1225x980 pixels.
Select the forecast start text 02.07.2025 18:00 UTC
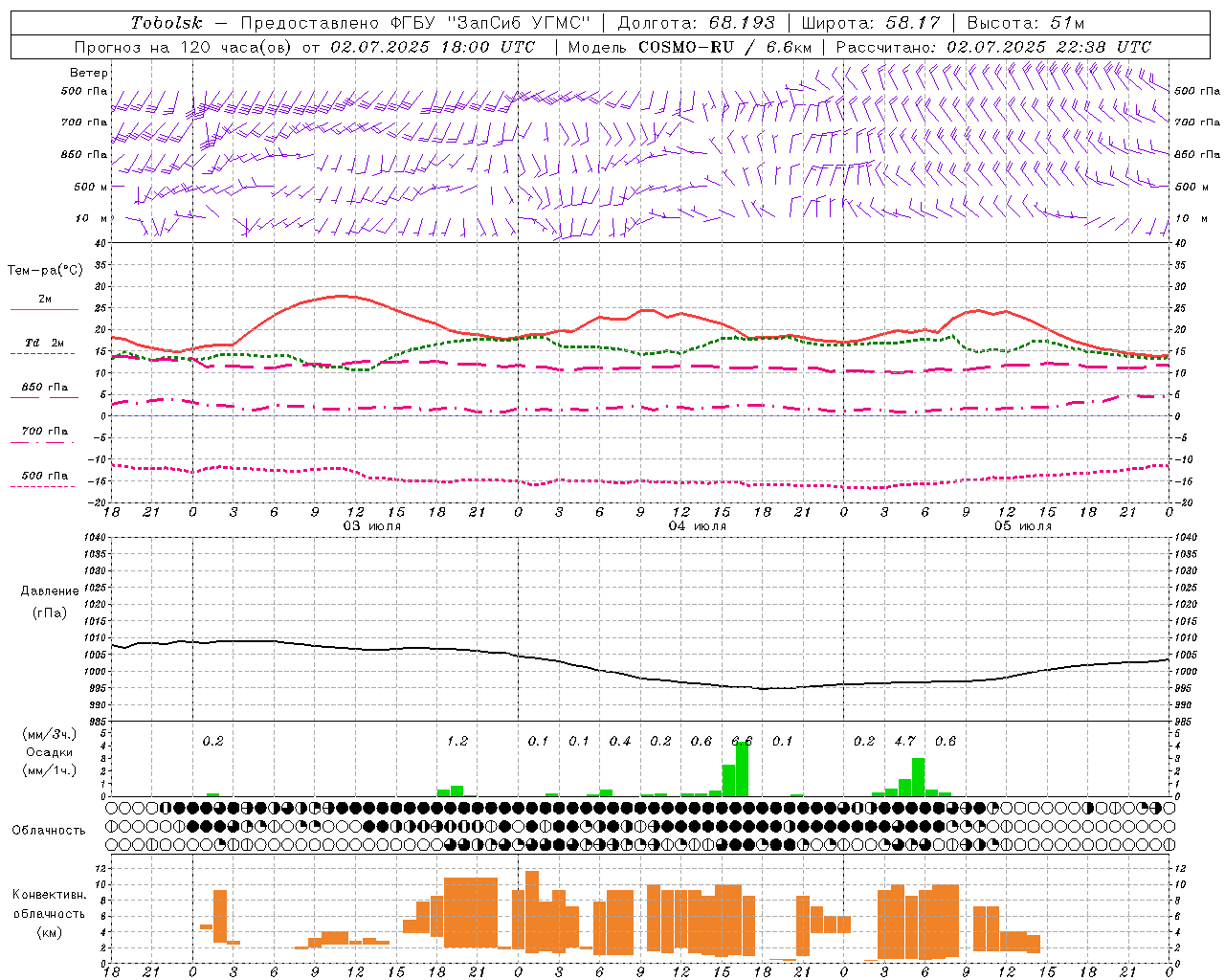tap(433, 47)
